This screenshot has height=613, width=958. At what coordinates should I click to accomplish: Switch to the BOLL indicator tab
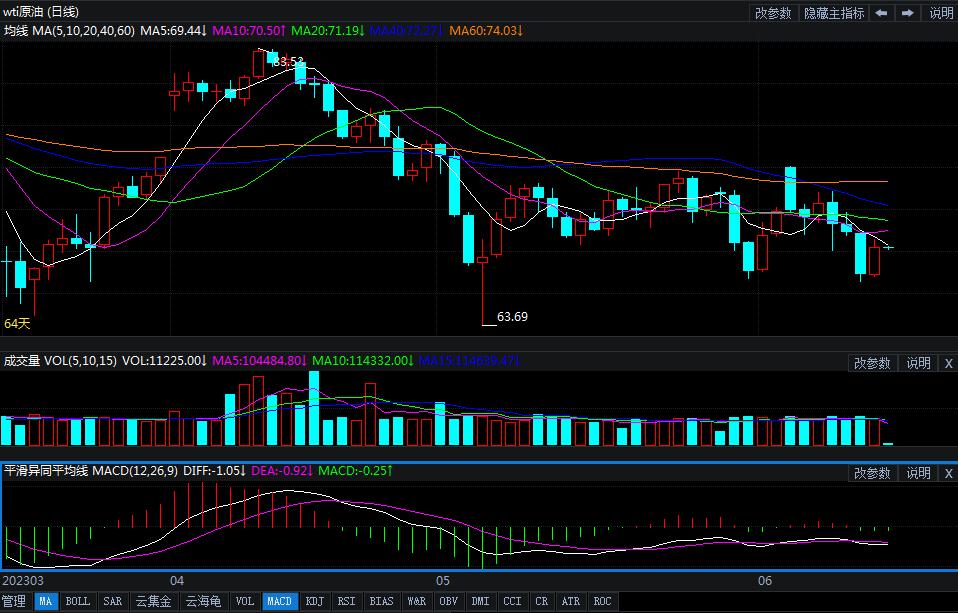[x=78, y=601]
